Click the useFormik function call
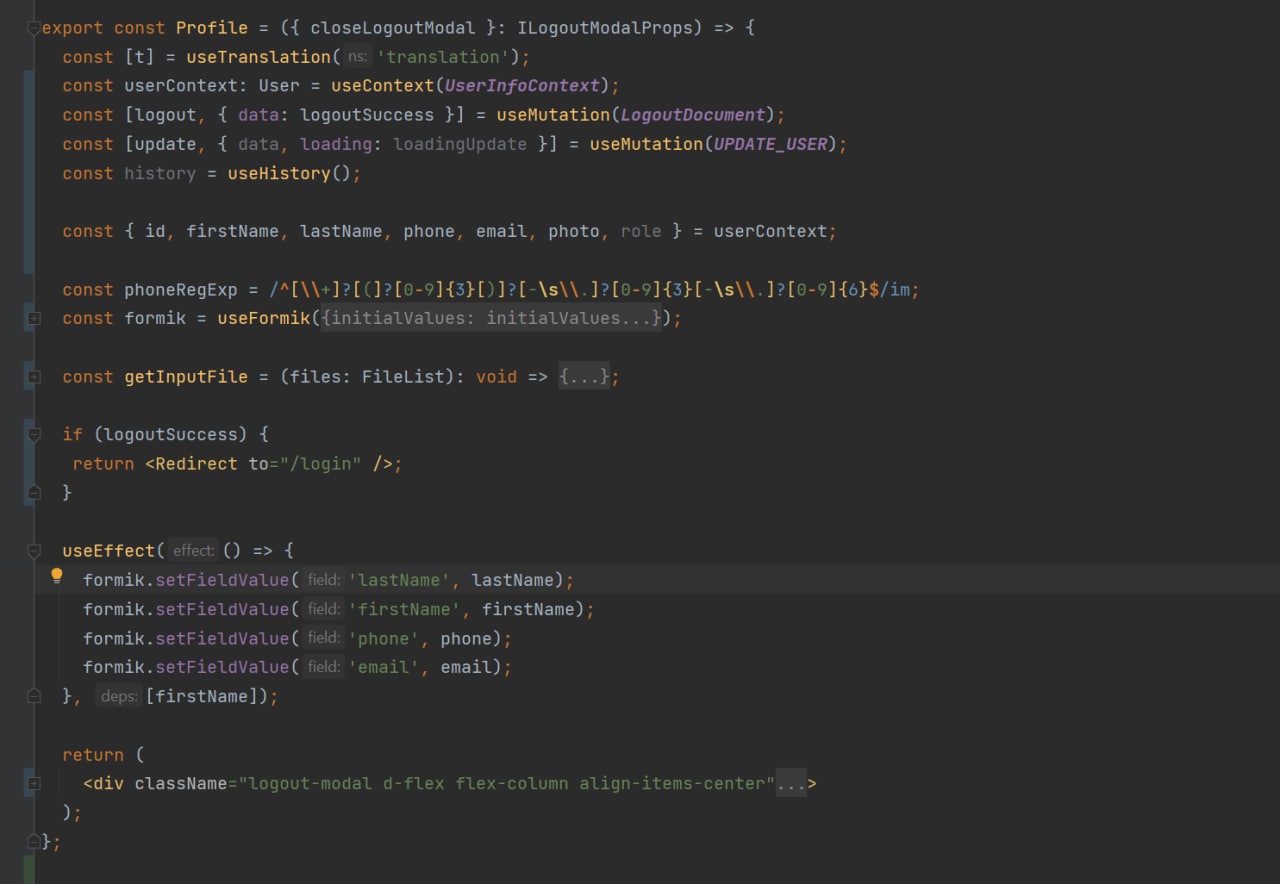This screenshot has width=1280, height=884. [264, 318]
